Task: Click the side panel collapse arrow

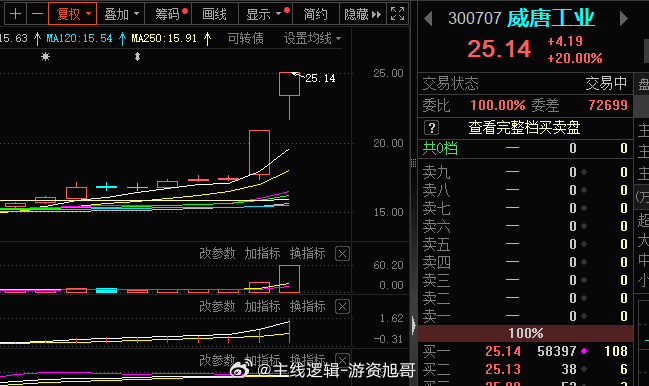Action: tap(413, 325)
